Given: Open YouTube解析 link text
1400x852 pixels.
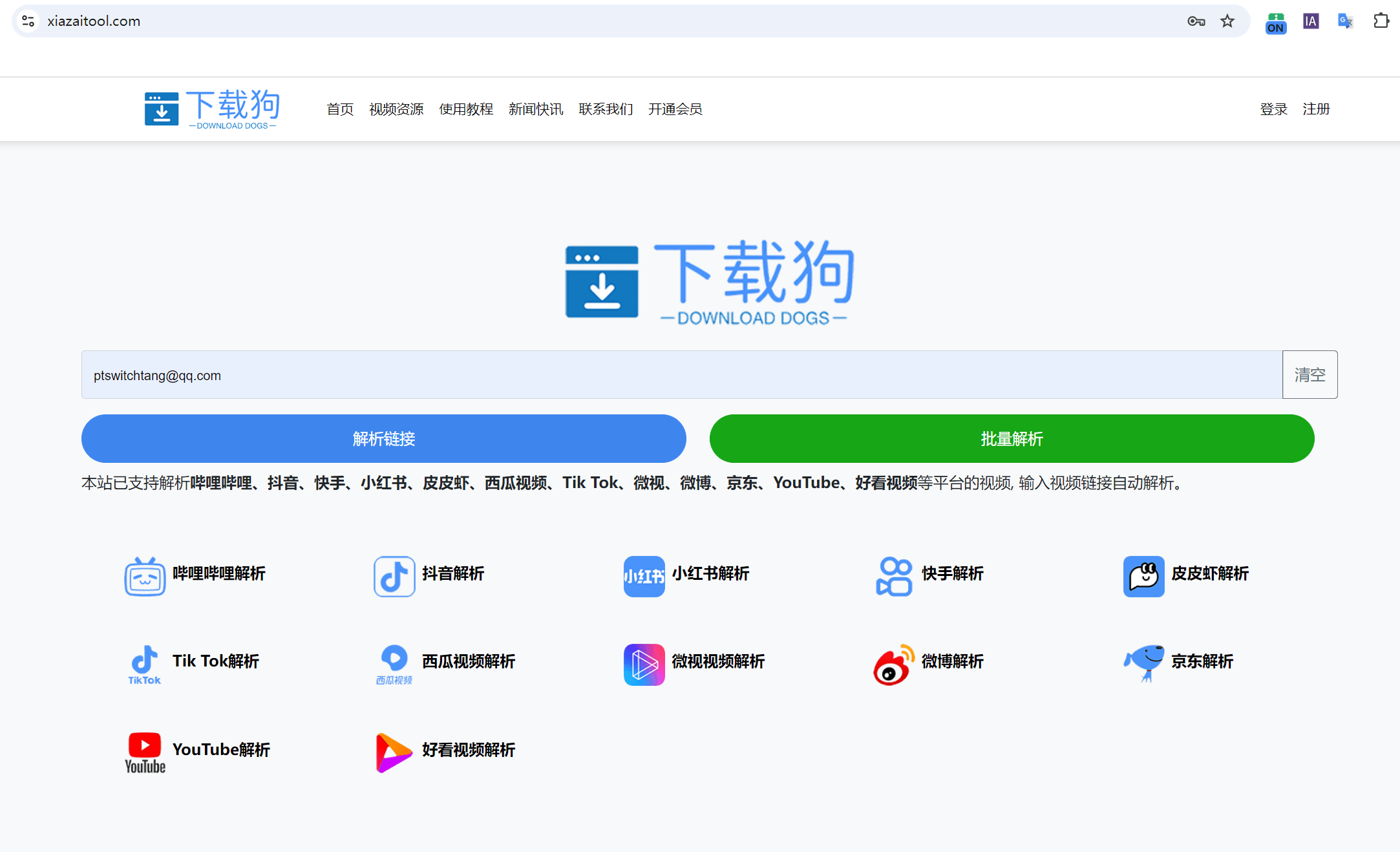Looking at the screenshot, I should (221, 750).
